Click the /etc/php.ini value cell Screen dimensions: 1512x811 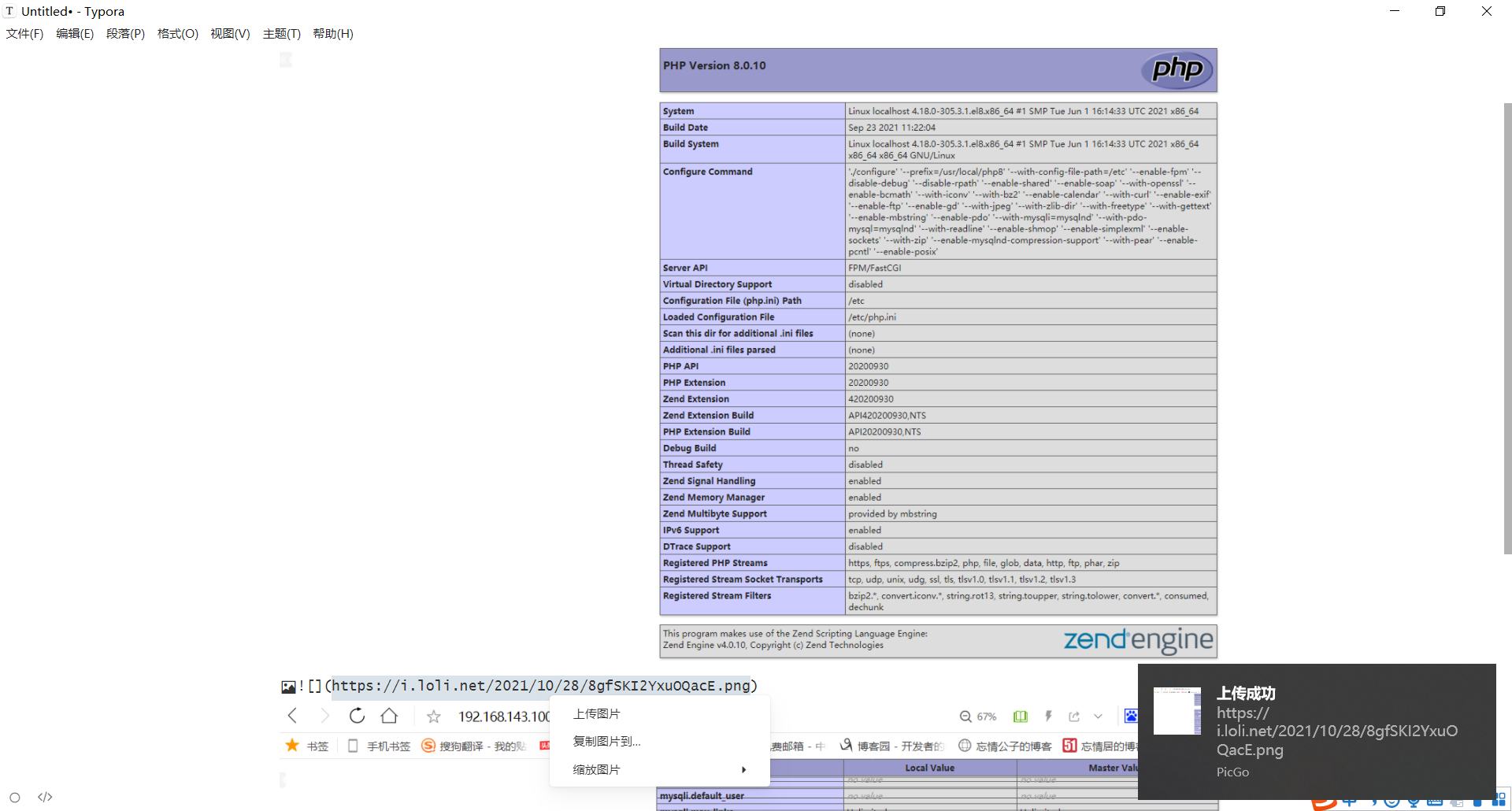(1031, 317)
